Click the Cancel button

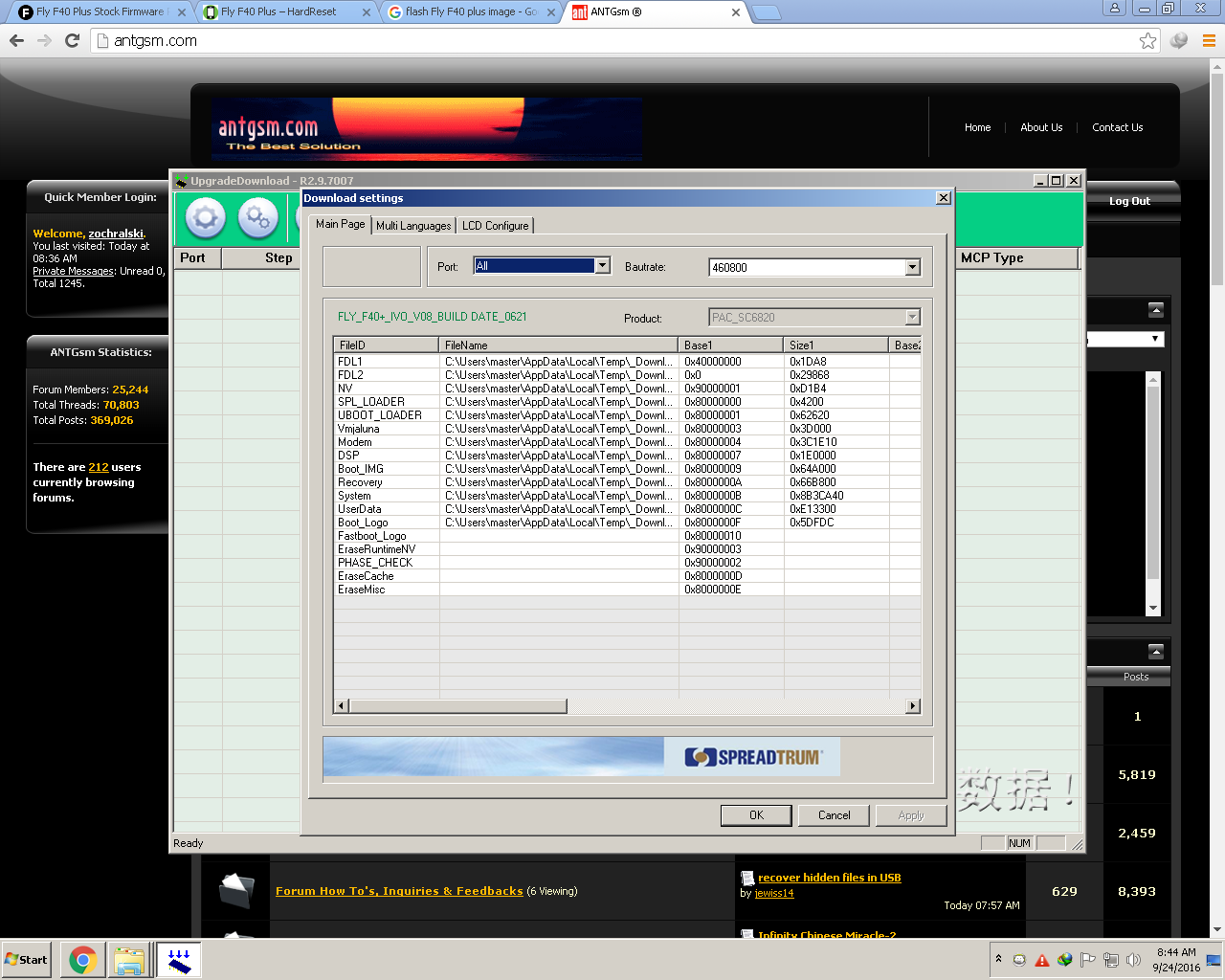point(834,815)
